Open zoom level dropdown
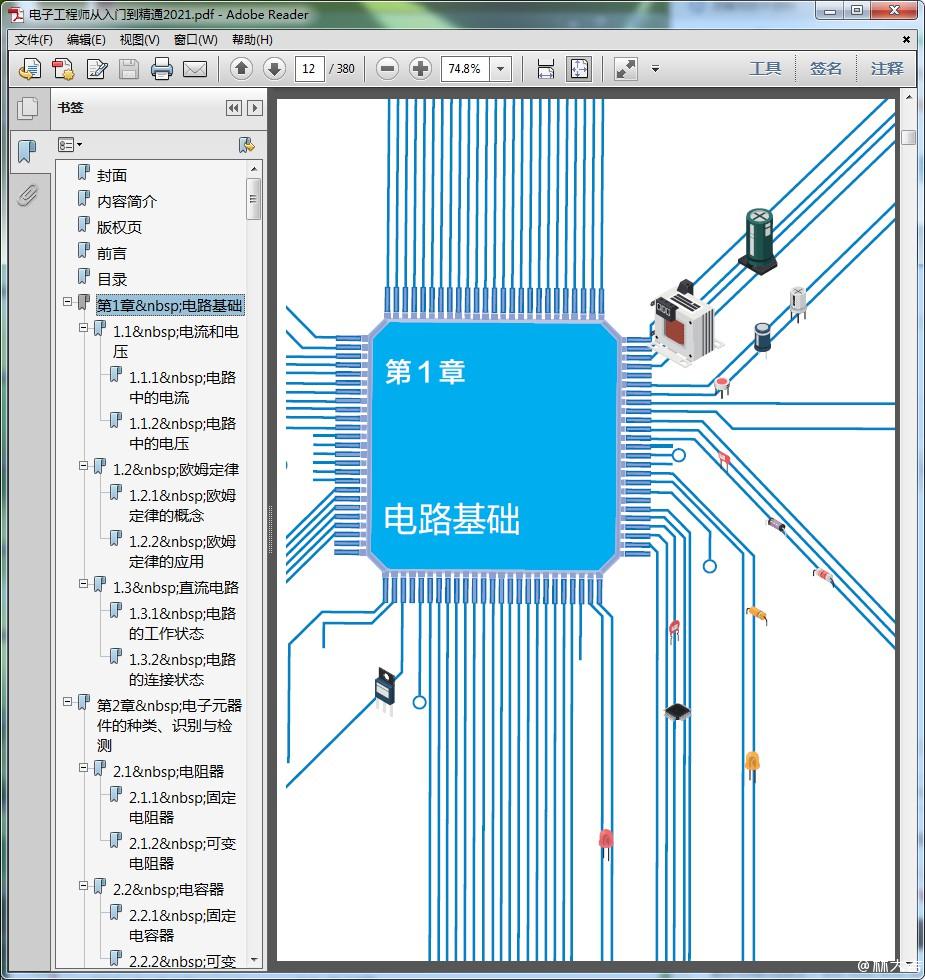925x980 pixels. coord(501,69)
